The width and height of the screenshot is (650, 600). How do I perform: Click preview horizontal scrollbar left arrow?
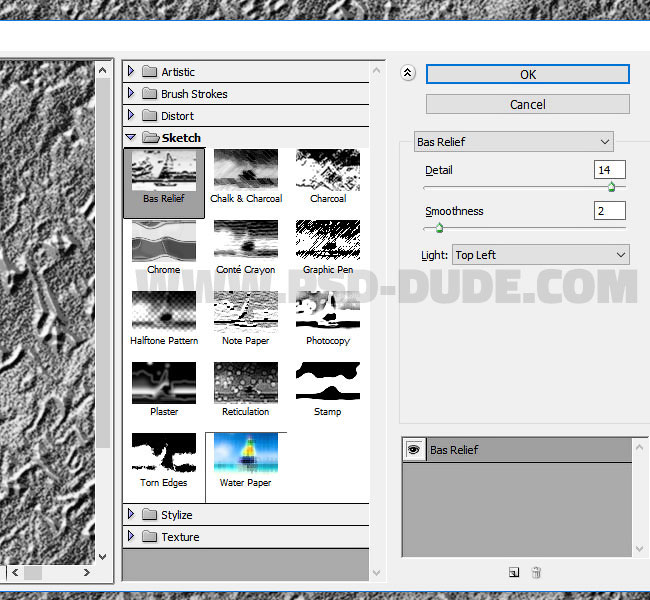15,573
